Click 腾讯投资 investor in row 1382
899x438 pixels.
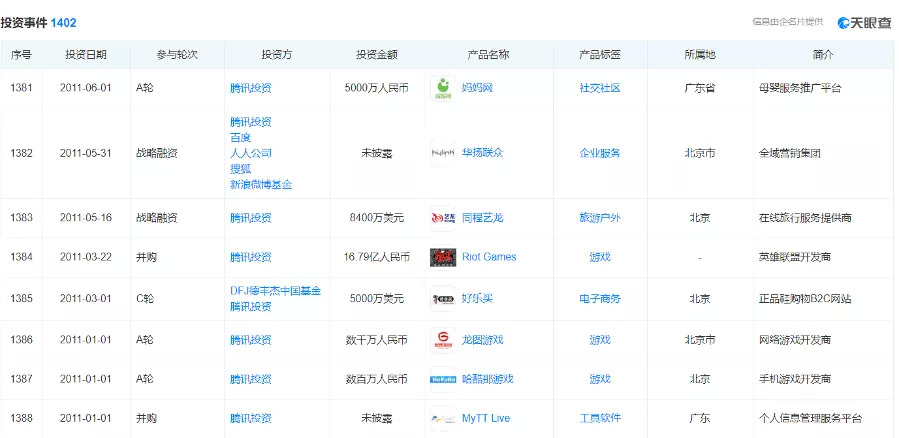tap(251, 122)
